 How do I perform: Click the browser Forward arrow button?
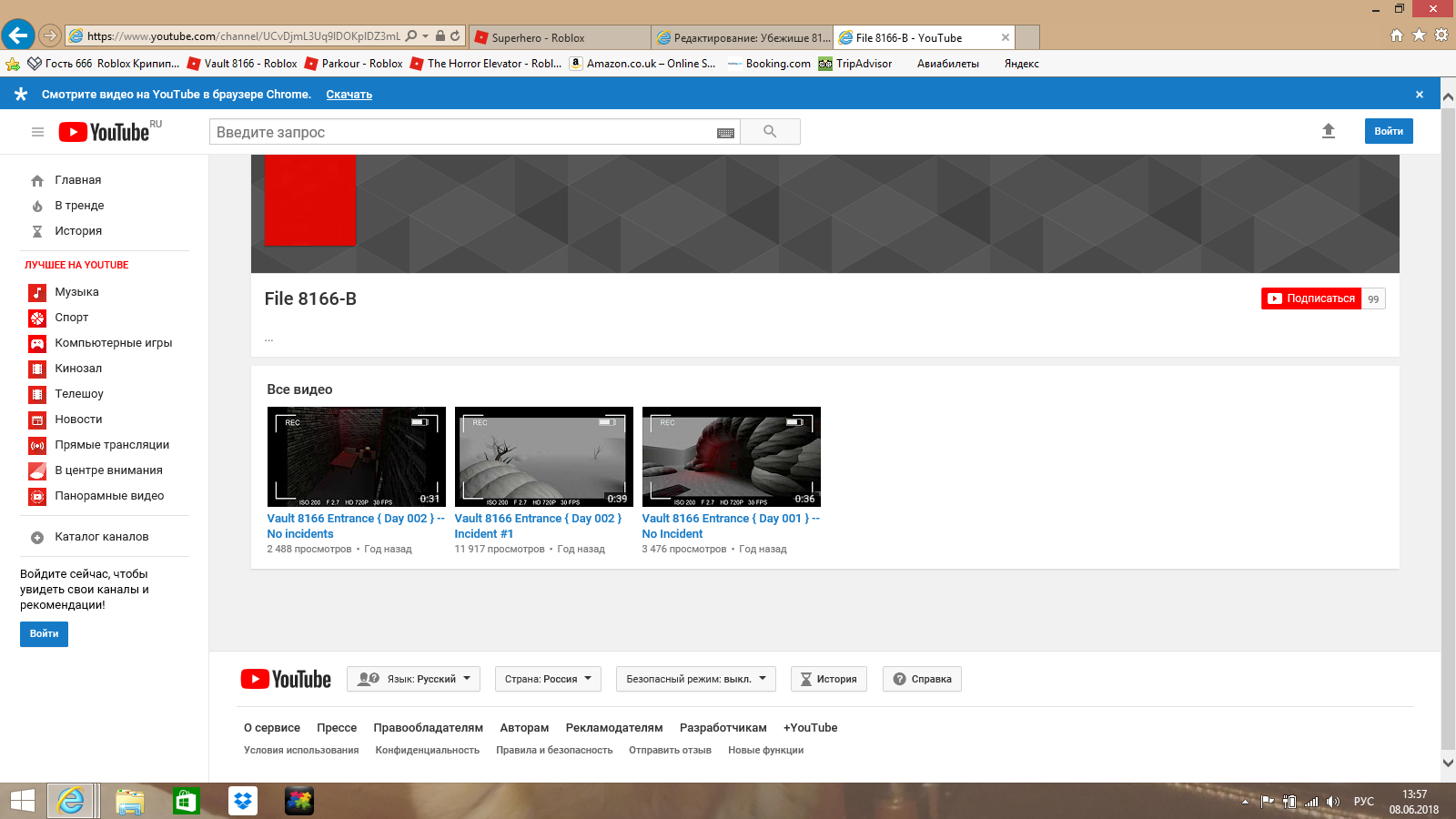[50, 36]
